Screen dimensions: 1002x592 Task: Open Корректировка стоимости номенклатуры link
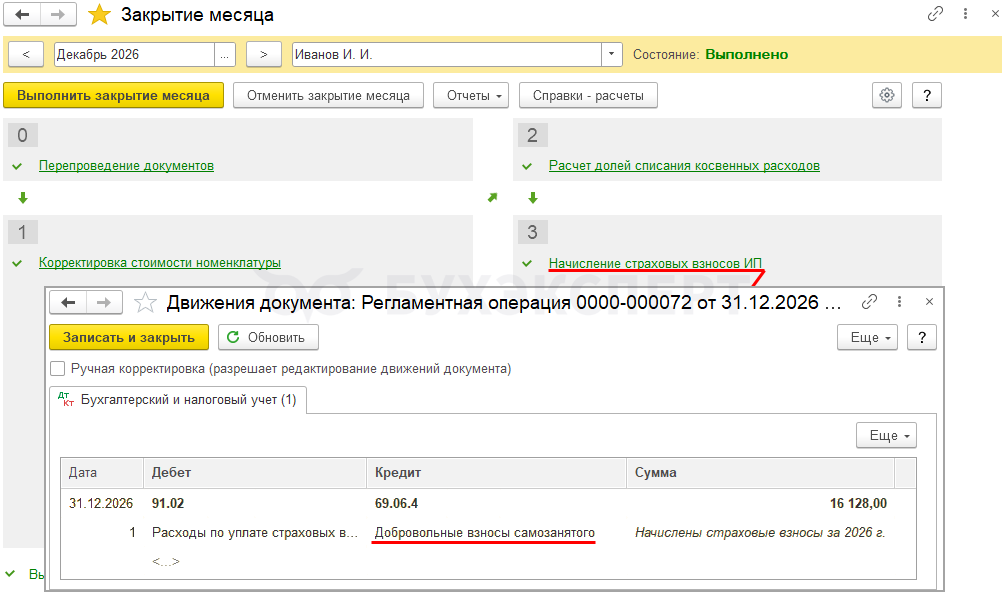coord(160,263)
